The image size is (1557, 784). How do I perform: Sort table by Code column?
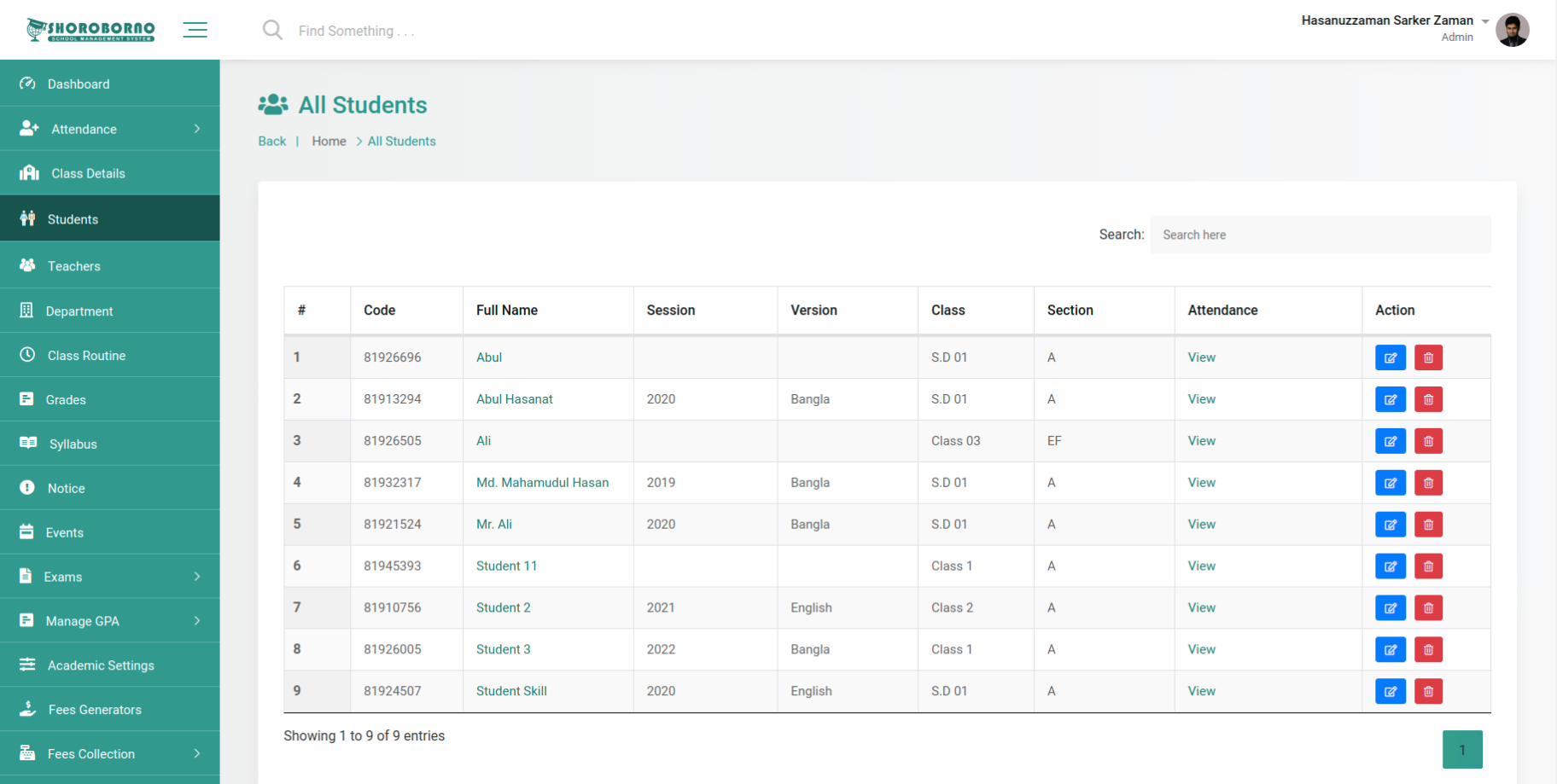tap(406, 311)
